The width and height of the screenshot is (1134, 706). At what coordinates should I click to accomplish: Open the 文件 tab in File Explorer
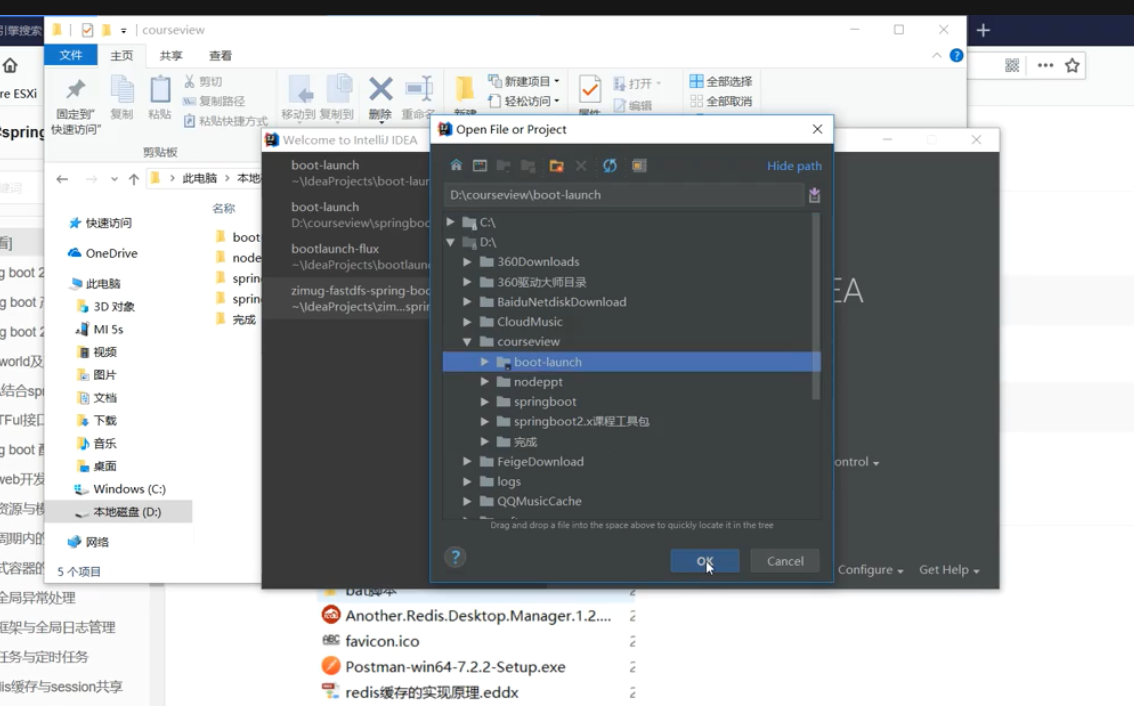pos(70,55)
